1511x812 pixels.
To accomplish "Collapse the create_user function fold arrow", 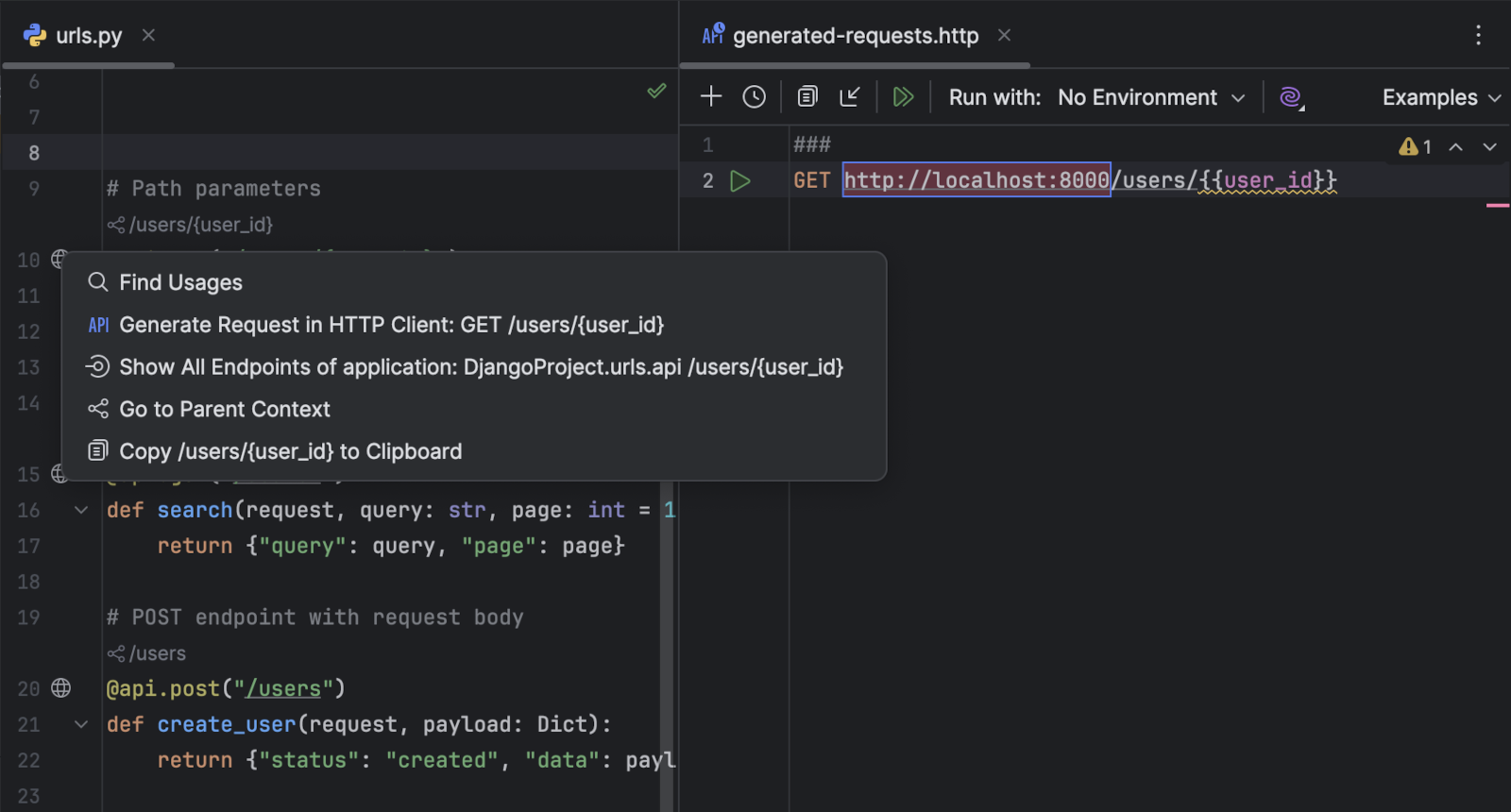I will pyautogui.click(x=81, y=724).
